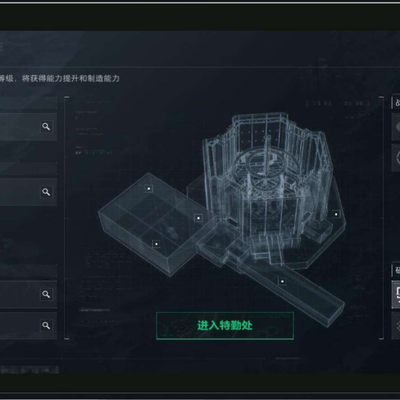Open the third list row containing a magnifier
The image size is (400, 400).
coord(28,294)
